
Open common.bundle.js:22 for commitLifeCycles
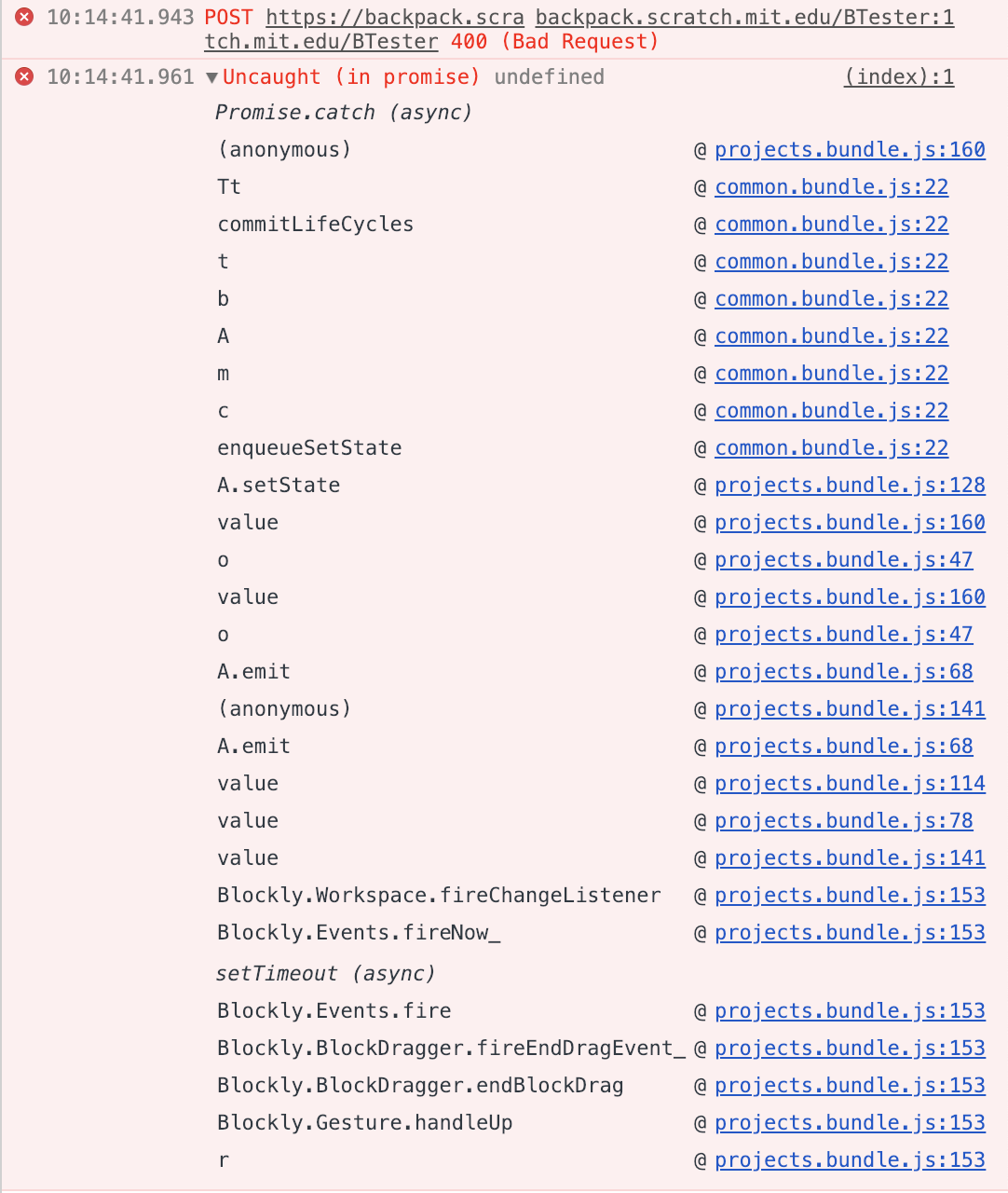[x=830, y=224]
